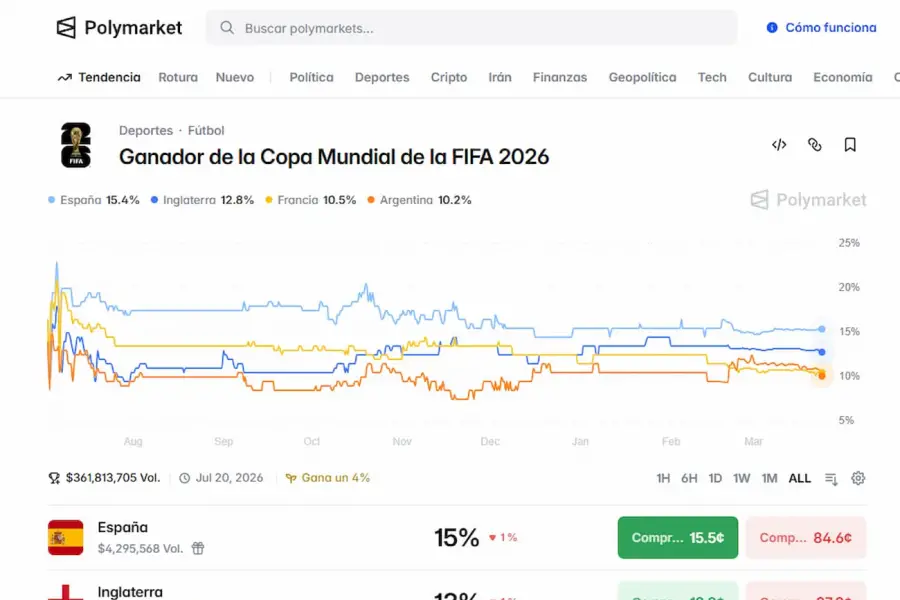Open chart settings with the gear icon
900x600 pixels.
coord(858,478)
